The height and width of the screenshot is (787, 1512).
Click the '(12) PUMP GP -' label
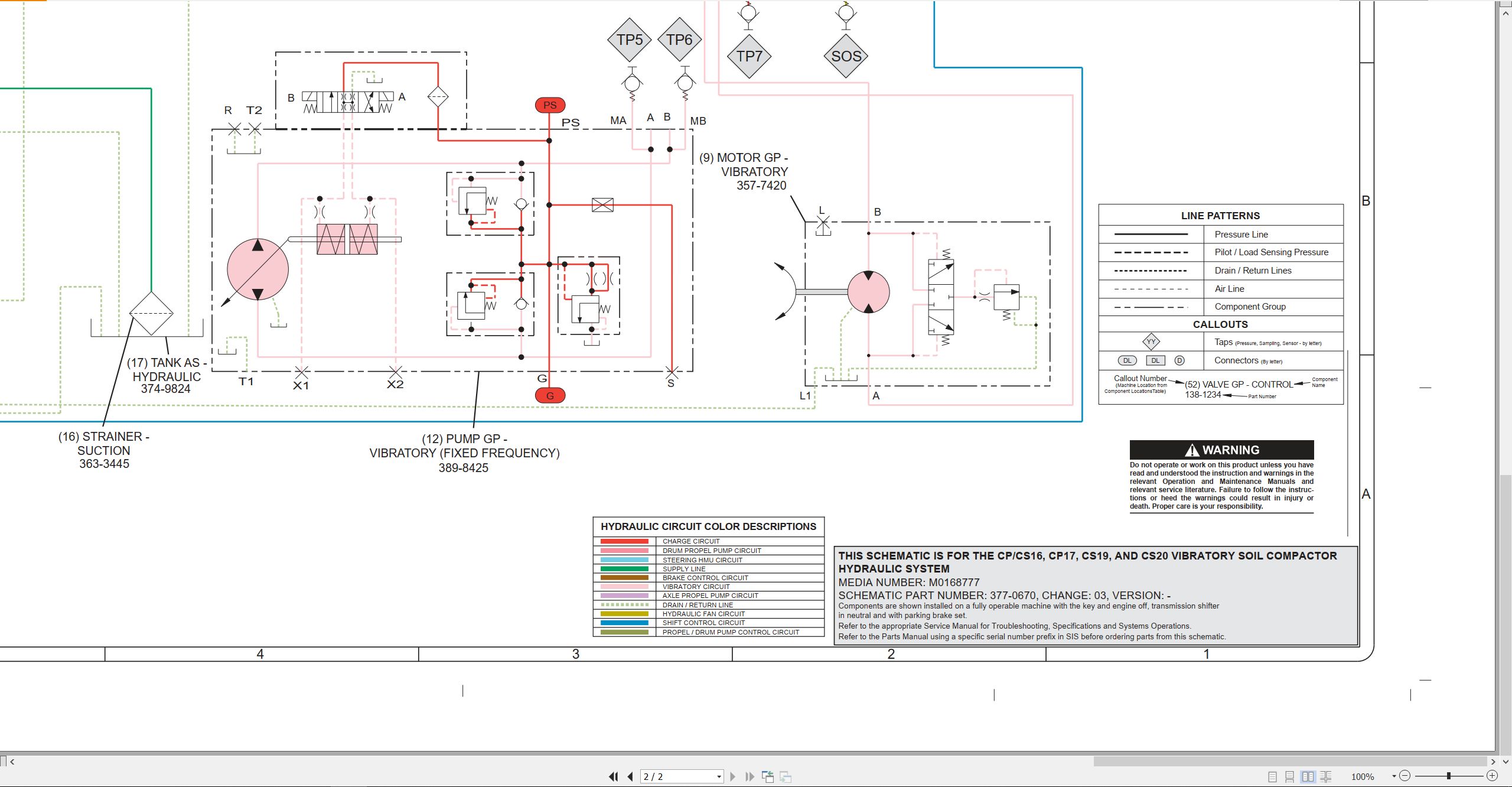click(464, 439)
